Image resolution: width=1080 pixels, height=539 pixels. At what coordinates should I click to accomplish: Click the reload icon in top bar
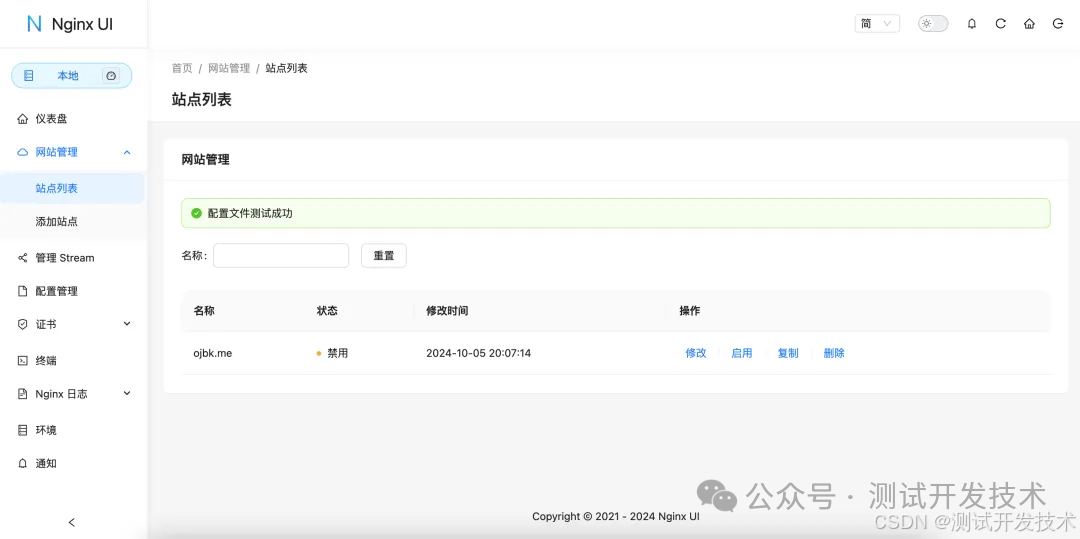1000,24
